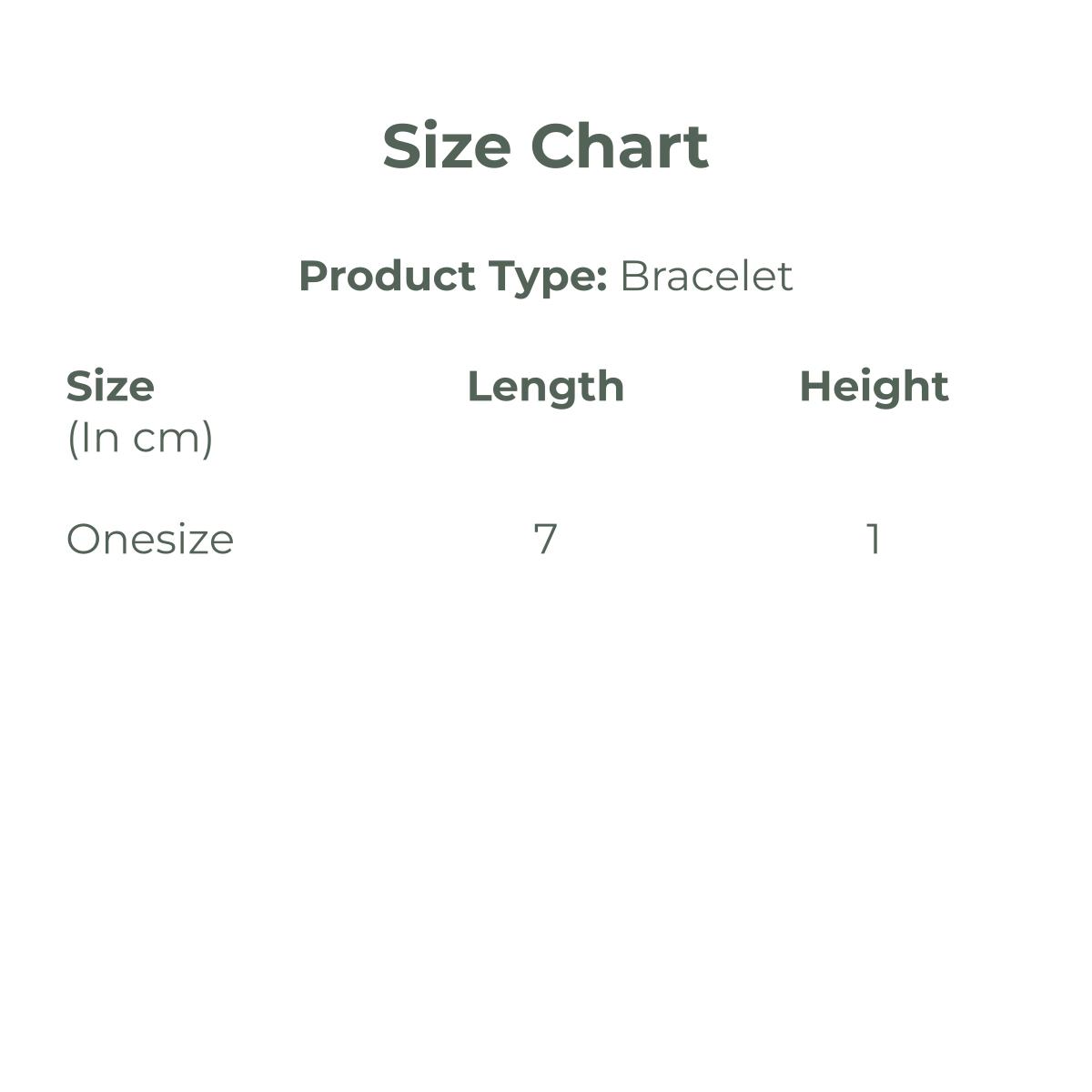Click the word cm in the unit note

pos(167,440)
